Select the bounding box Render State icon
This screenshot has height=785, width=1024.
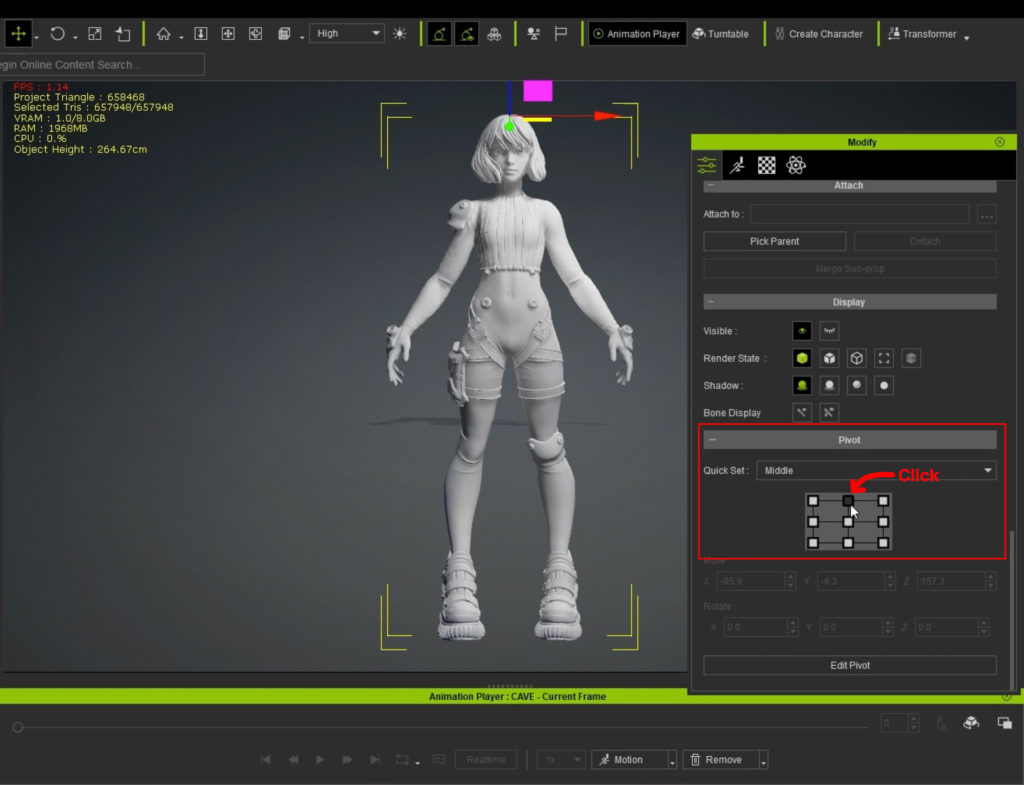click(883, 358)
